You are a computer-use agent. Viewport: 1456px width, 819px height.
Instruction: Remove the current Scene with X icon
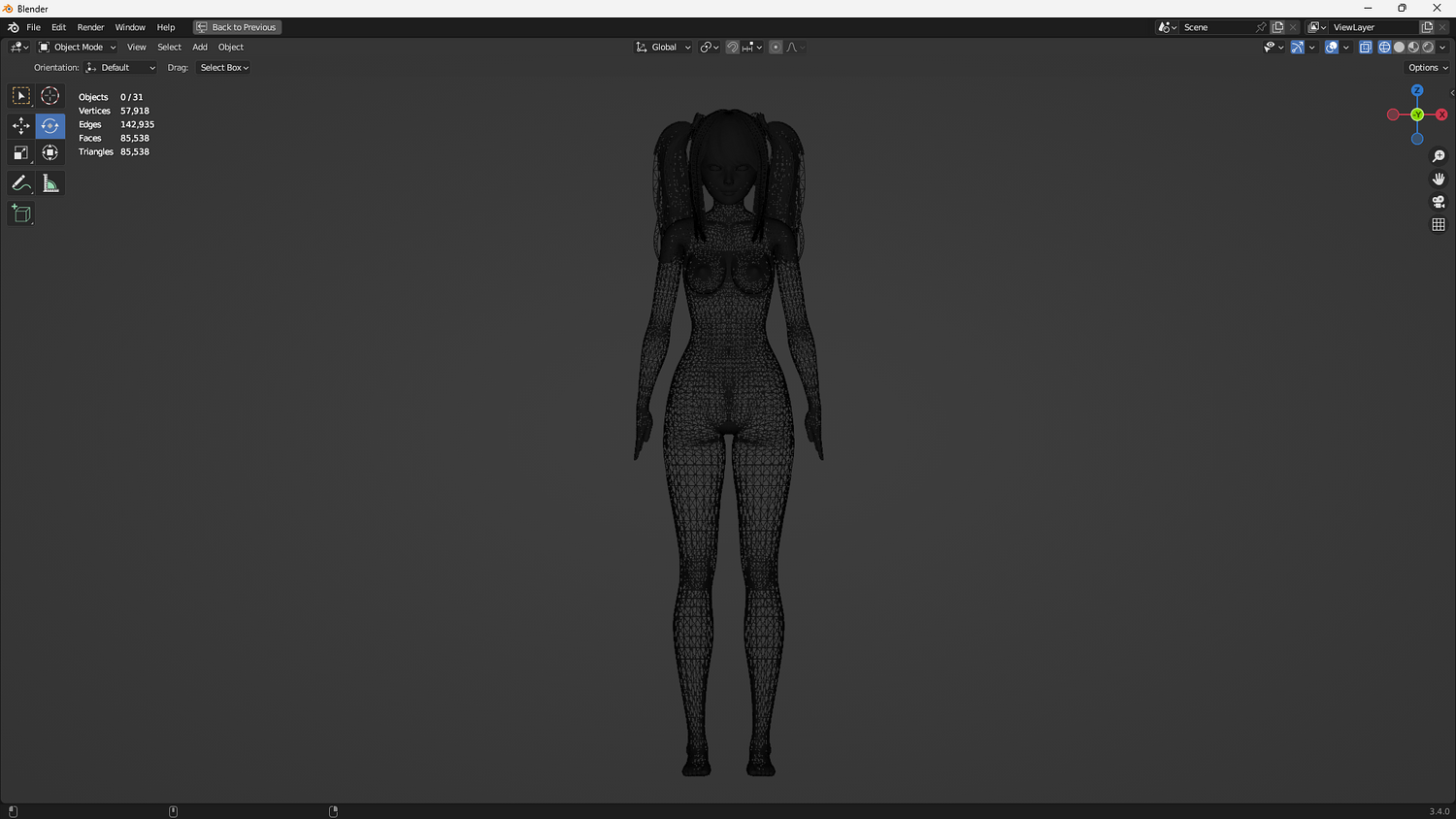(1293, 27)
